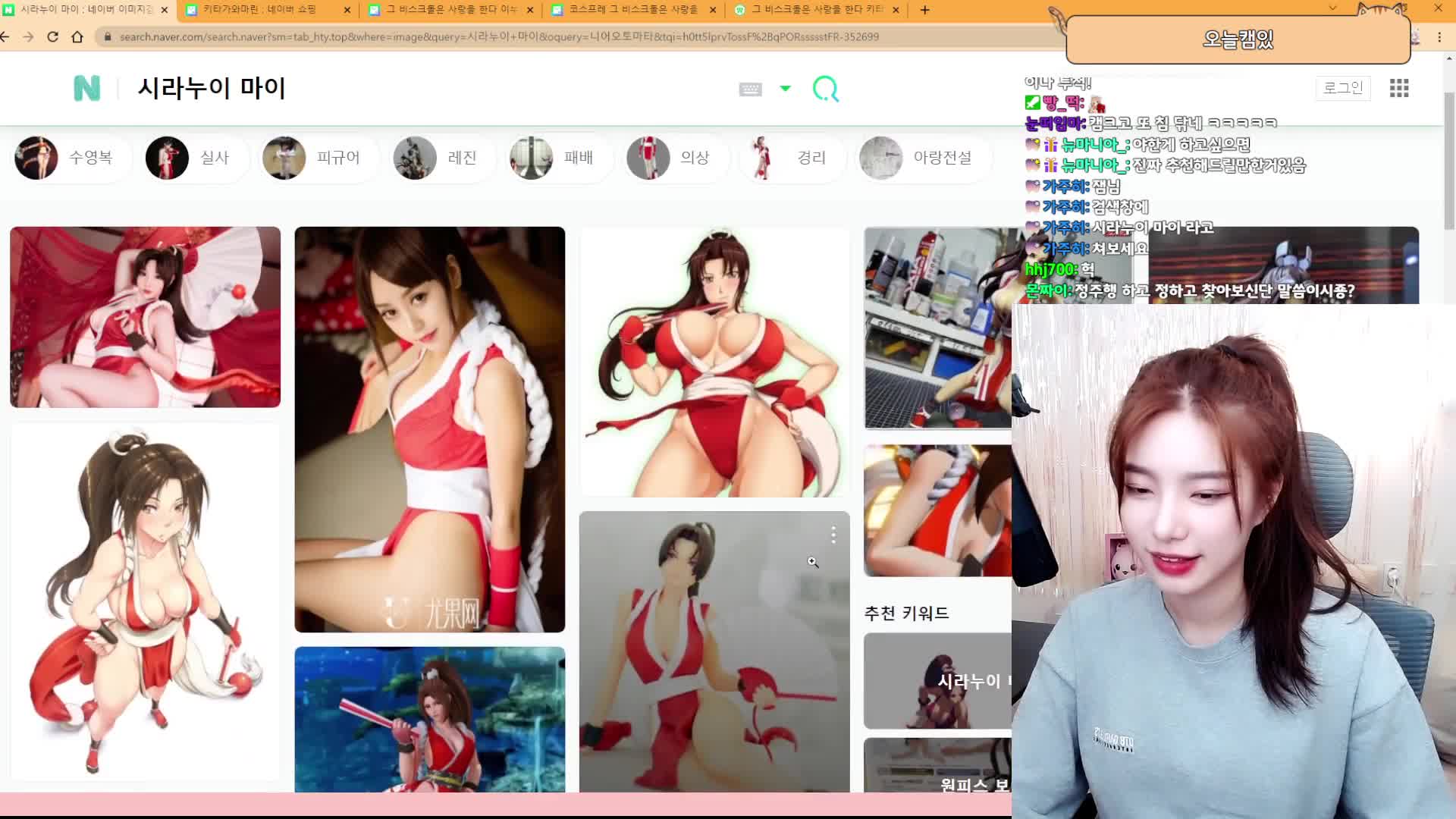Close the 코스프레 browser tab
The image size is (1456, 819).
(713, 10)
